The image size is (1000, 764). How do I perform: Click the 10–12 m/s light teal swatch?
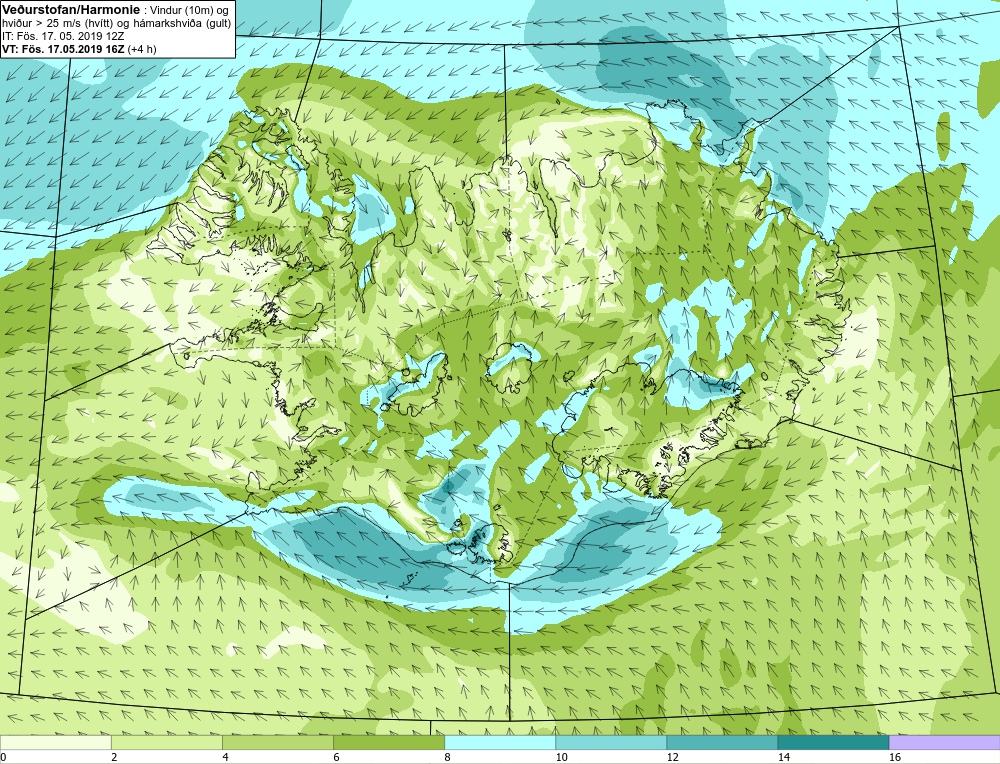pyautogui.click(x=611, y=742)
